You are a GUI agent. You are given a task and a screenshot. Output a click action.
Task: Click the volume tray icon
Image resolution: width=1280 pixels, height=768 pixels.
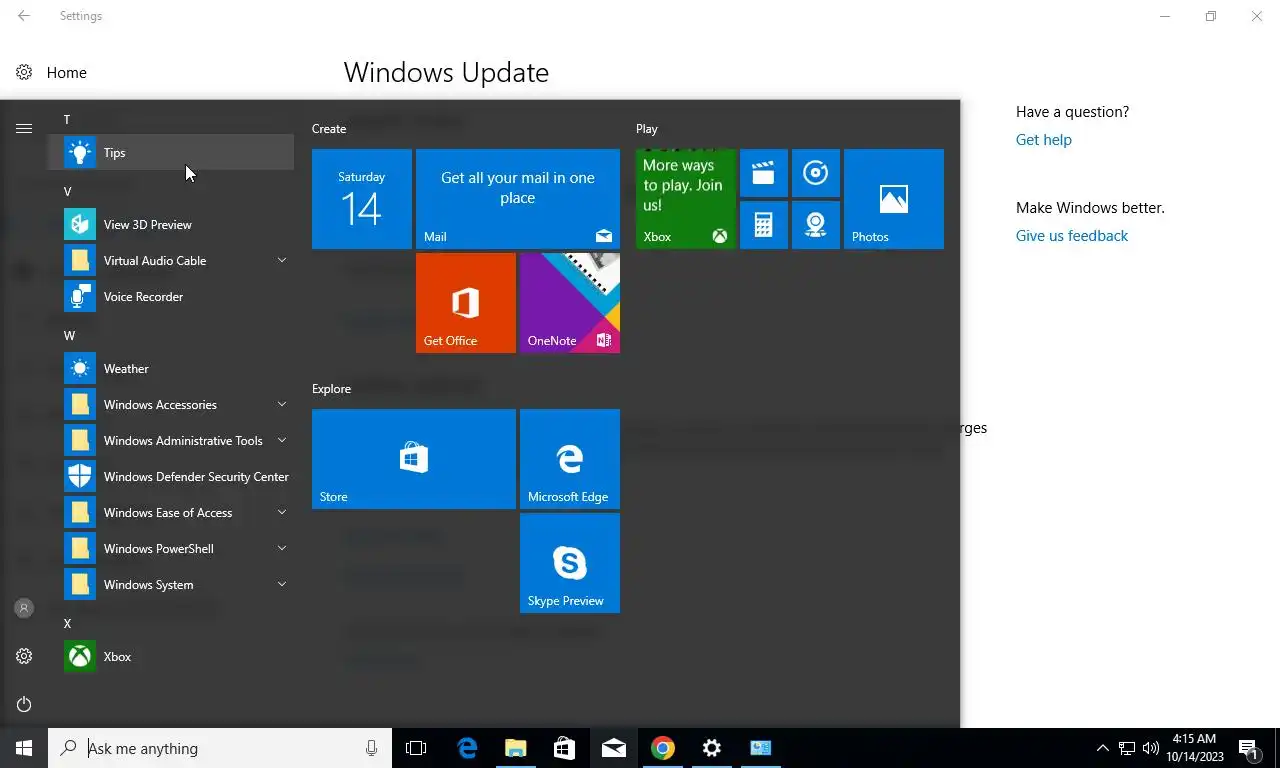[x=1151, y=748]
